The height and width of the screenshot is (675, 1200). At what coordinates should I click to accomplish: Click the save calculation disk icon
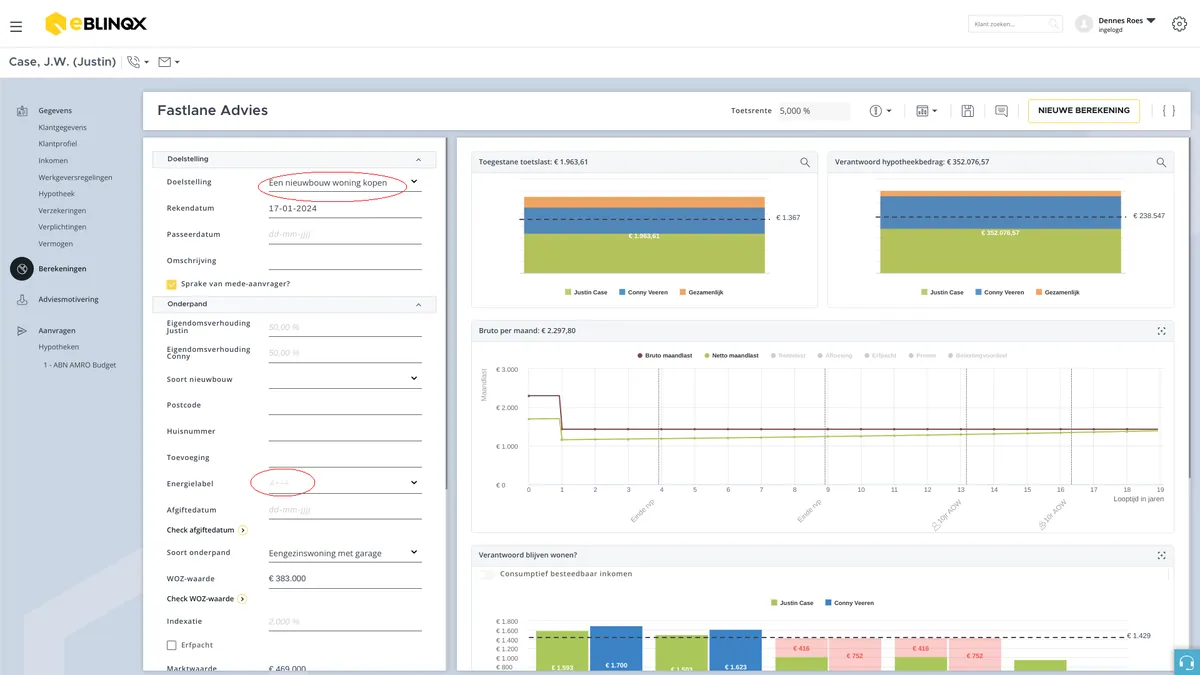point(967,111)
